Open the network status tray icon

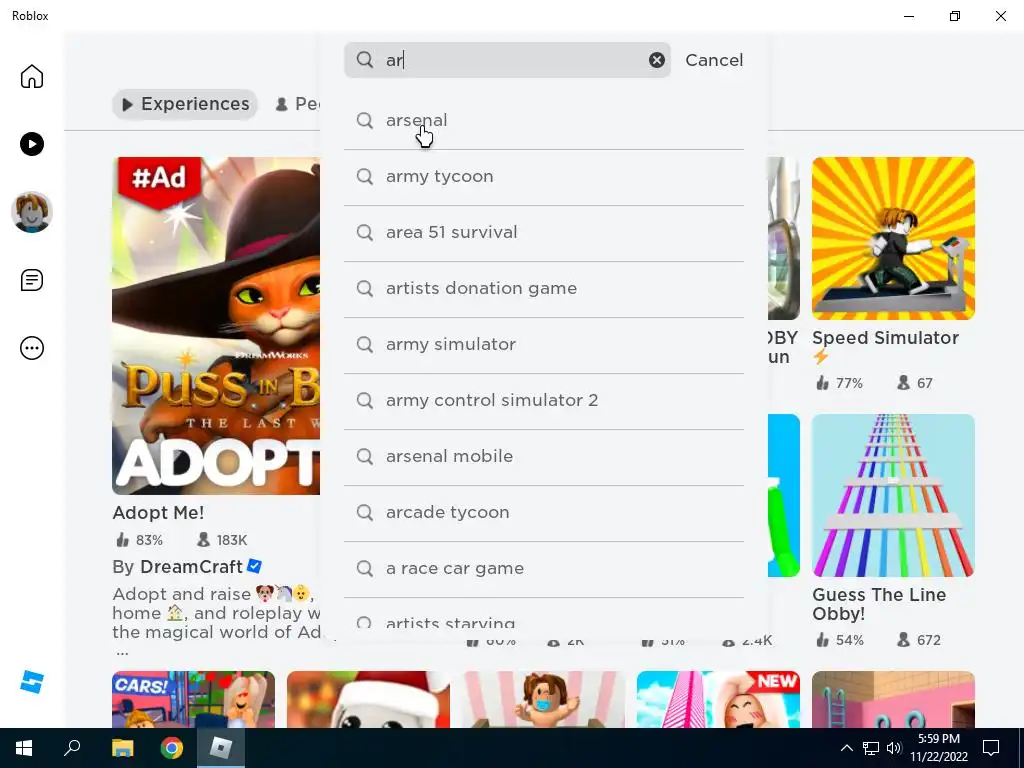[x=871, y=748]
